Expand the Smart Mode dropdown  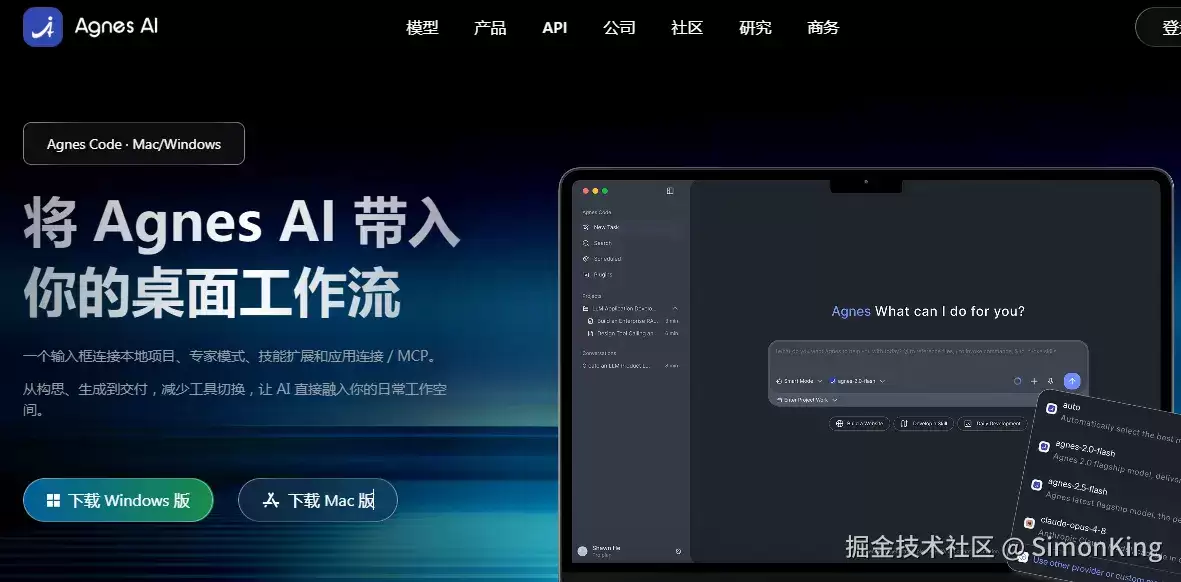click(799, 381)
